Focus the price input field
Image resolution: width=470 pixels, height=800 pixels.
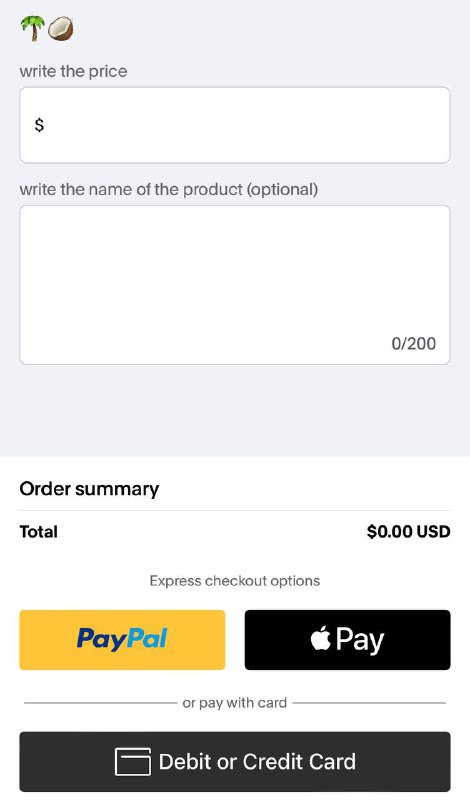click(235, 125)
